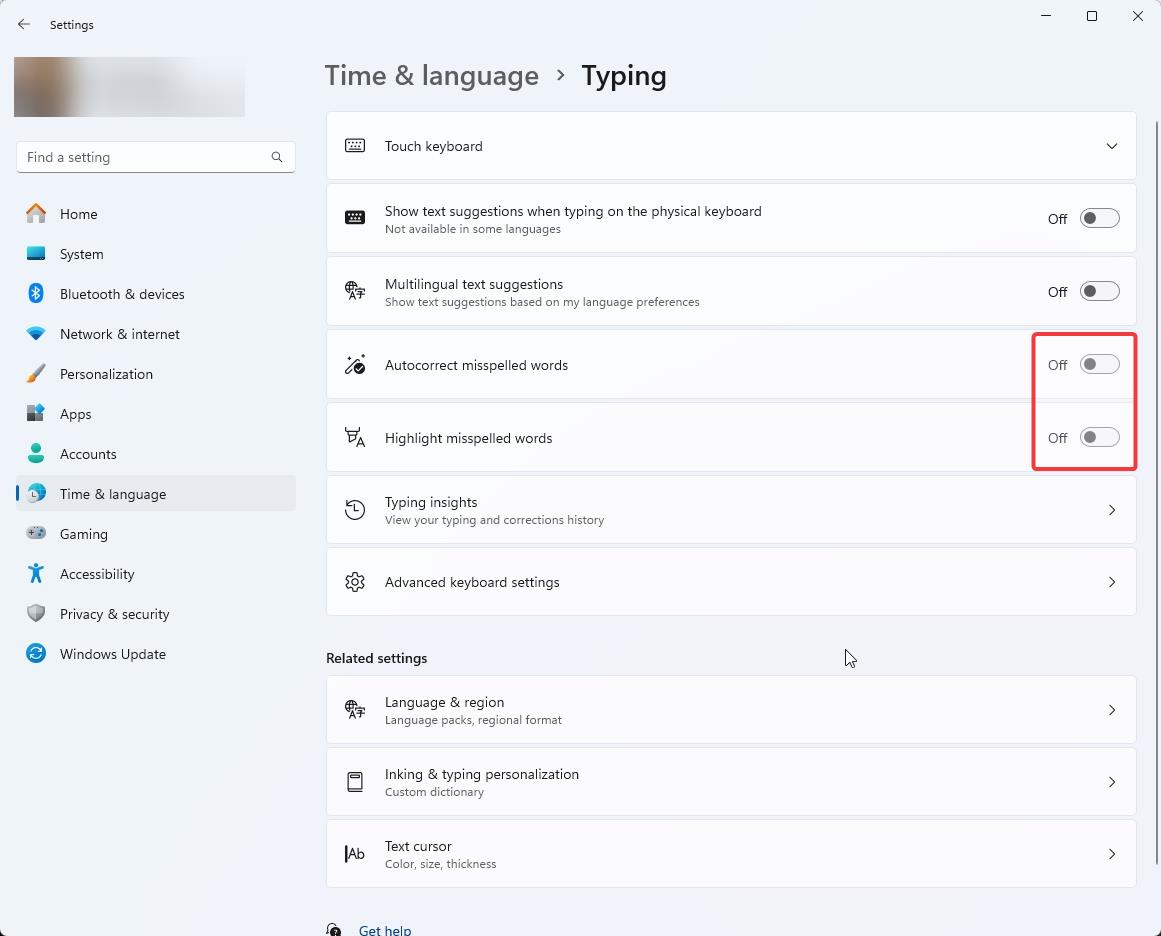Open Network & internet category
Screen dimensions: 1161x936
point(155,333)
